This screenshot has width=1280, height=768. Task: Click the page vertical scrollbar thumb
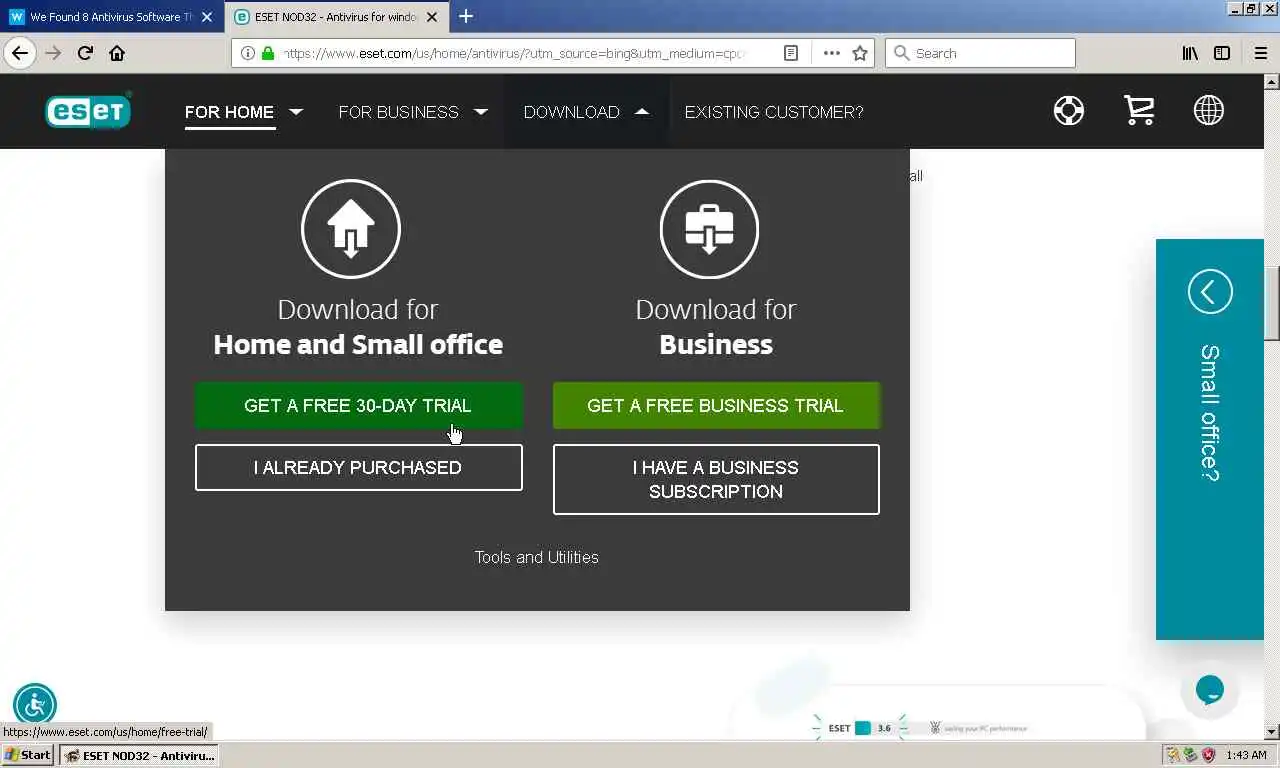1272,304
